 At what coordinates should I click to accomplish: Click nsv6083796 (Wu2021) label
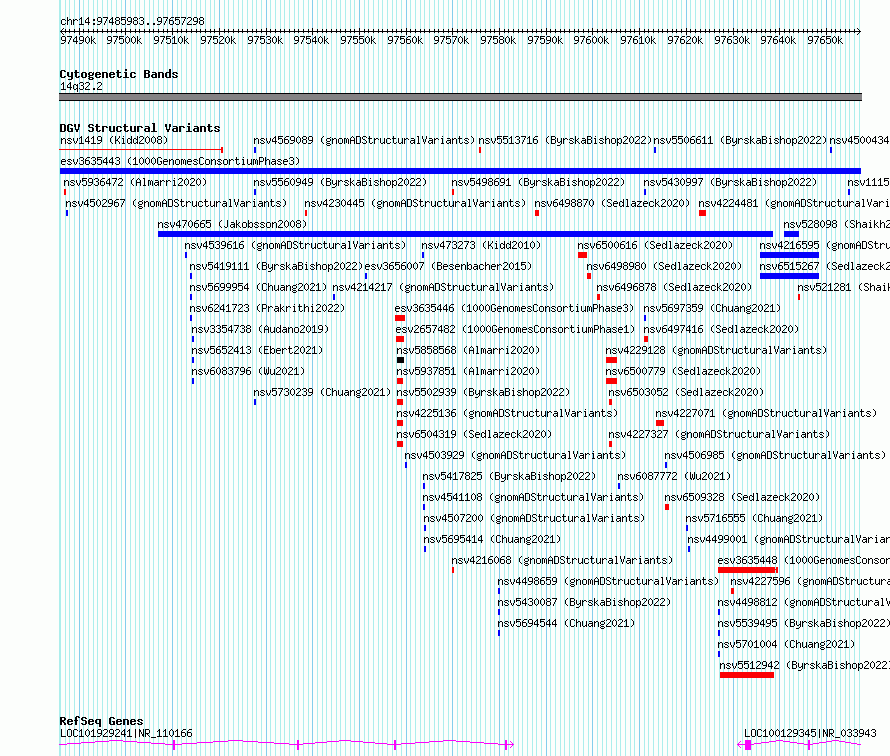click(x=248, y=371)
